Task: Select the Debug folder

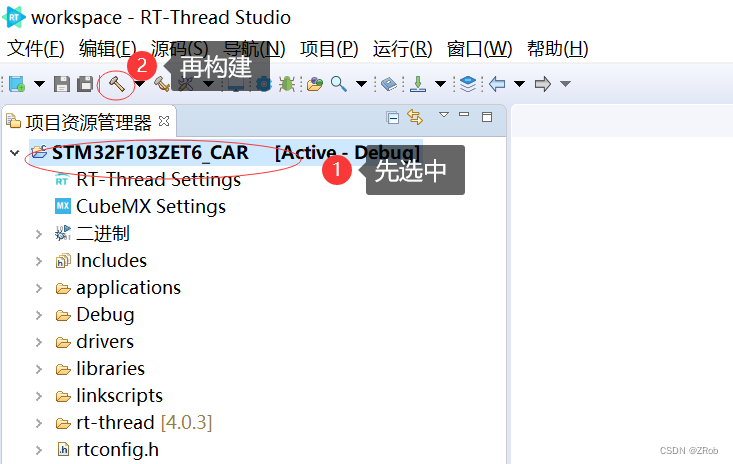Action: [x=105, y=315]
